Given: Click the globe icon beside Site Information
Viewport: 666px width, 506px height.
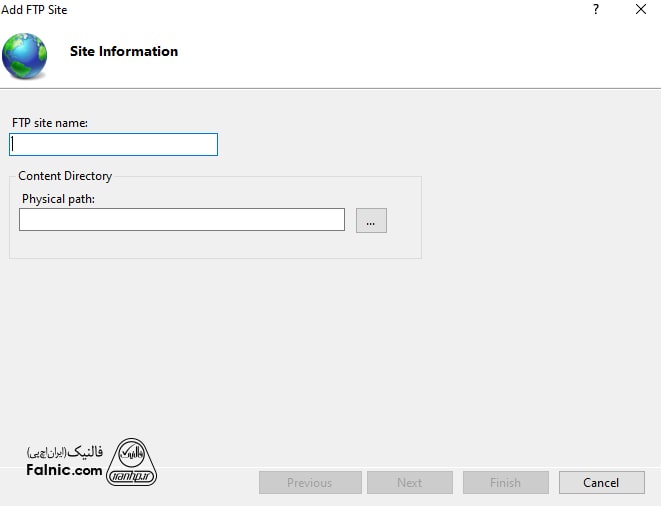Looking at the screenshot, I should coord(24,56).
